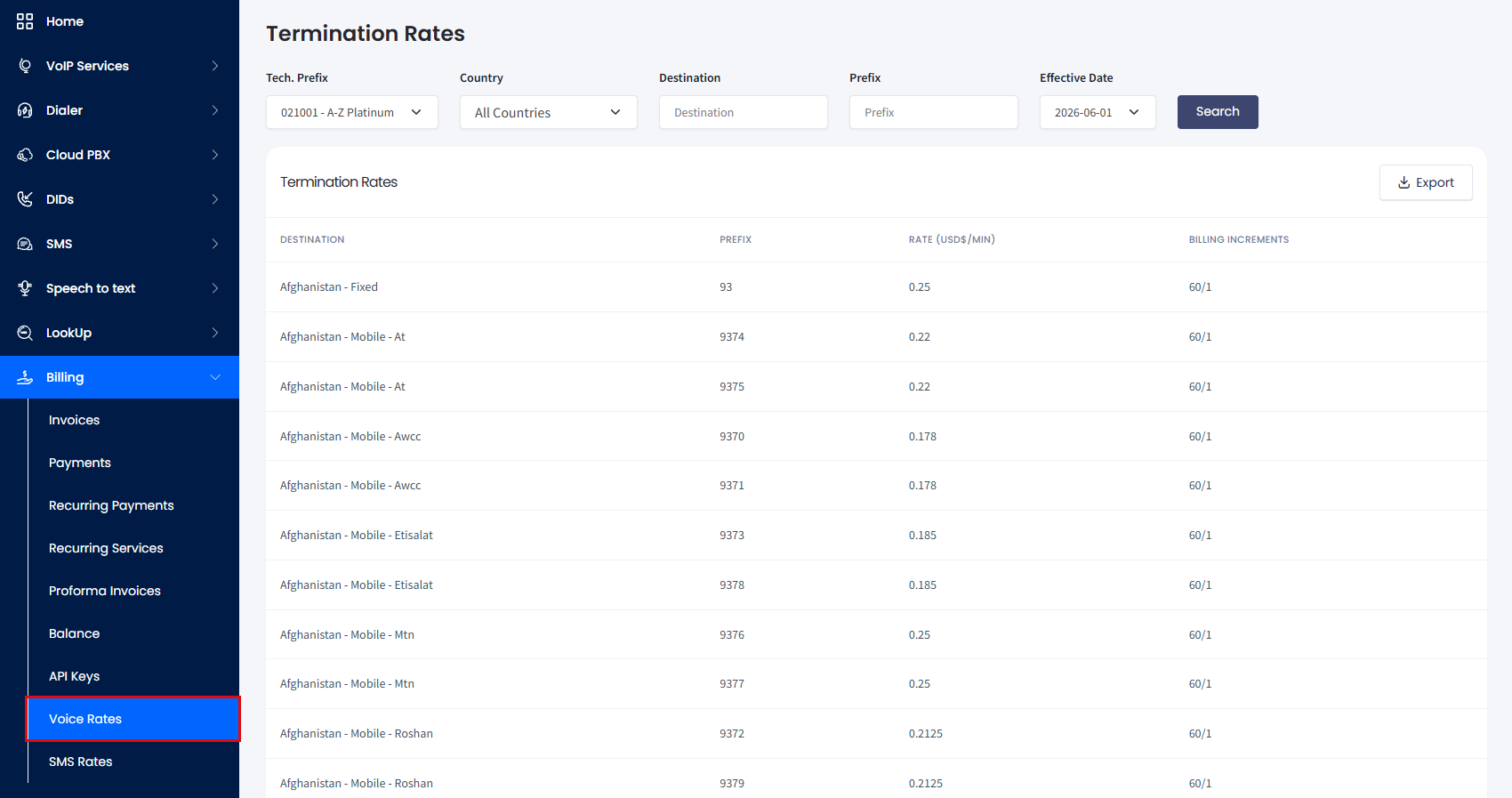This screenshot has height=798, width=1512.
Task: Click the Billing hand-coin icon
Action: click(25, 377)
